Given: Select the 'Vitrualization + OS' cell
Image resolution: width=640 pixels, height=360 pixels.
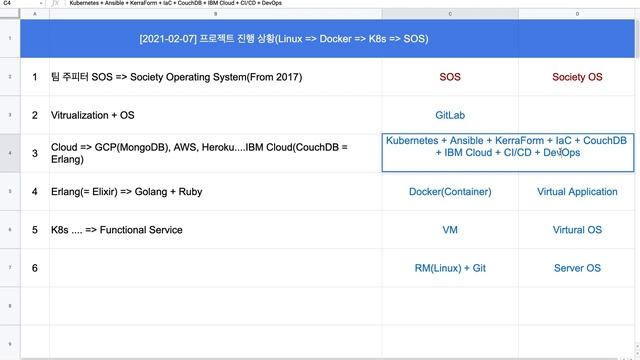Looking at the screenshot, I should (x=216, y=115).
